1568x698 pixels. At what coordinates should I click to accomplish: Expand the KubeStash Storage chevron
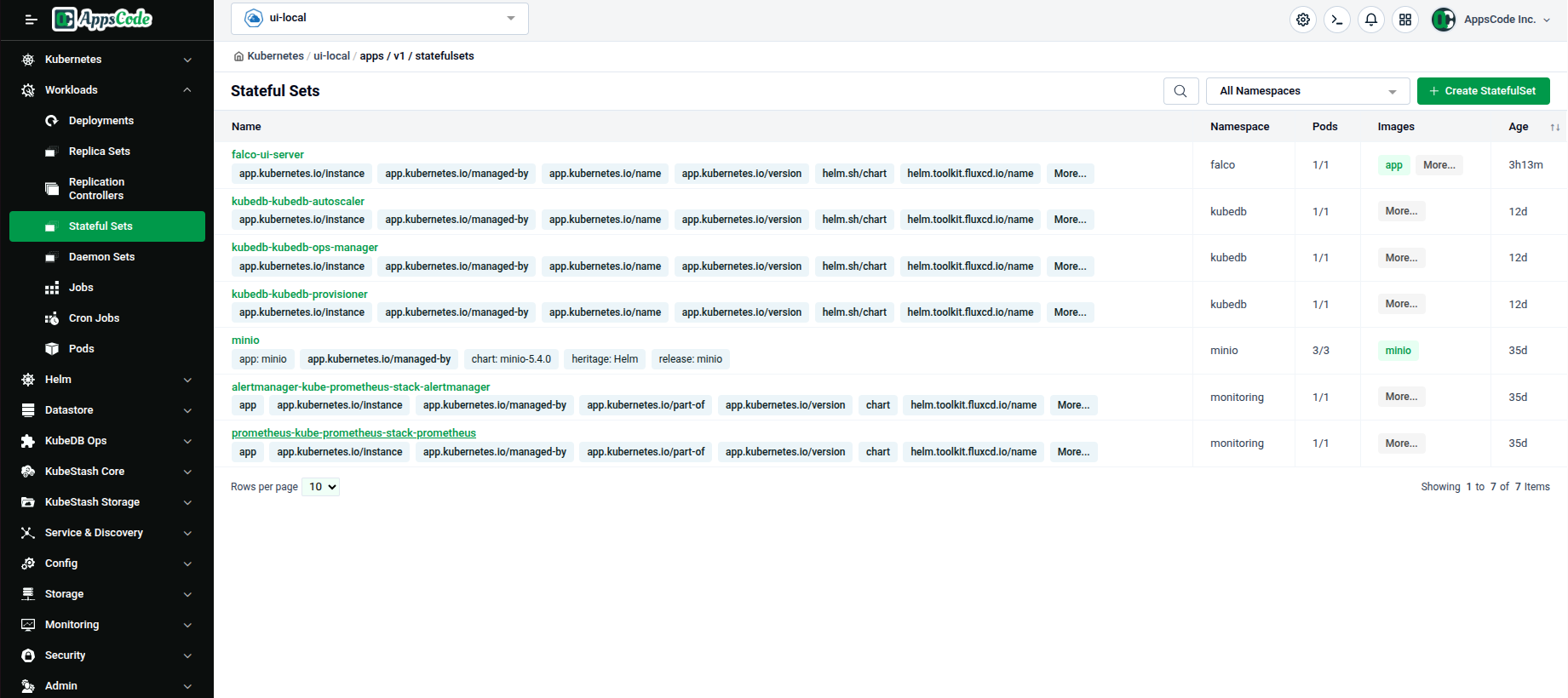pos(187,502)
